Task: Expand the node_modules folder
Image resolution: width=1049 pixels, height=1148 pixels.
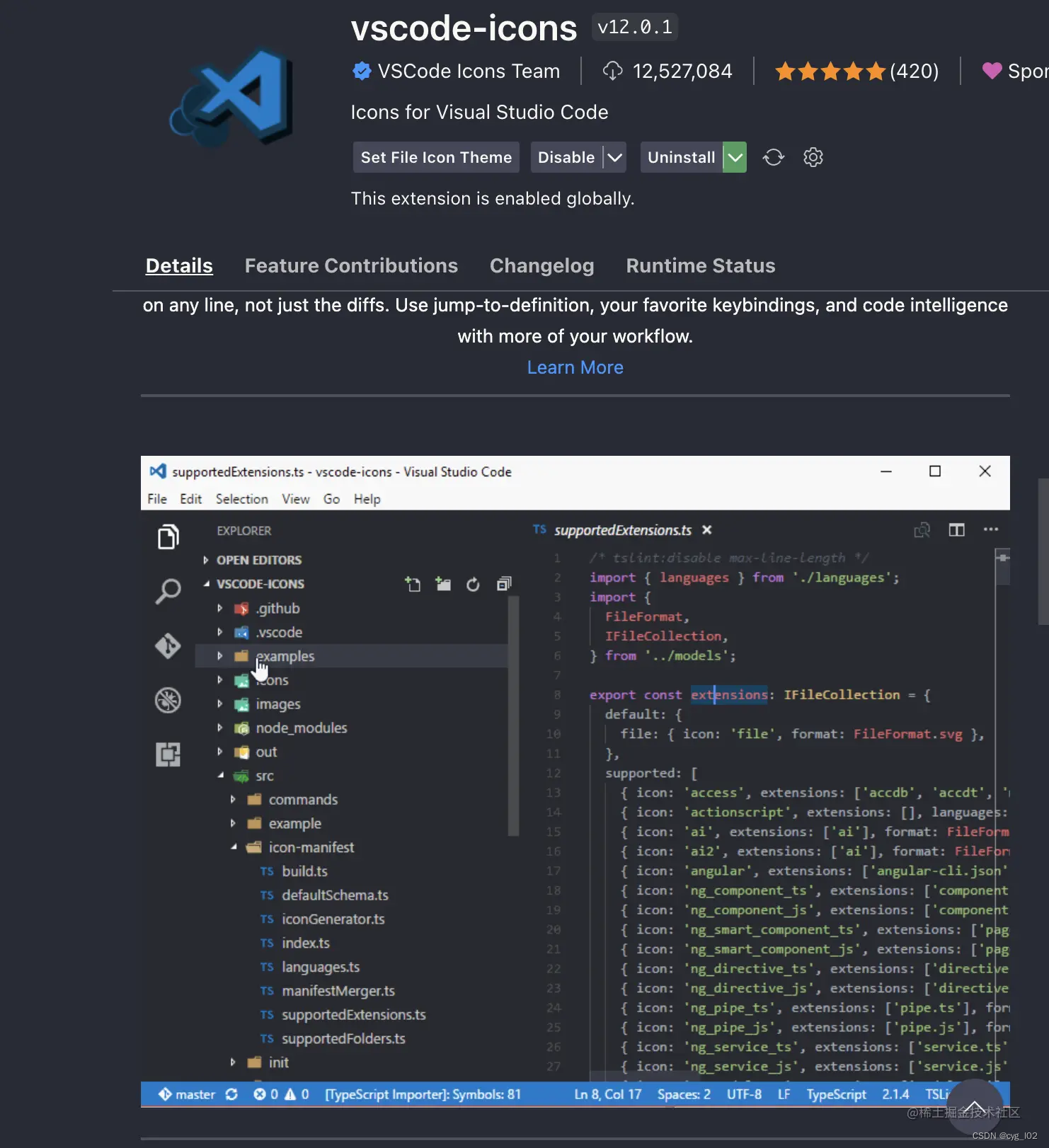Action: tap(219, 728)
